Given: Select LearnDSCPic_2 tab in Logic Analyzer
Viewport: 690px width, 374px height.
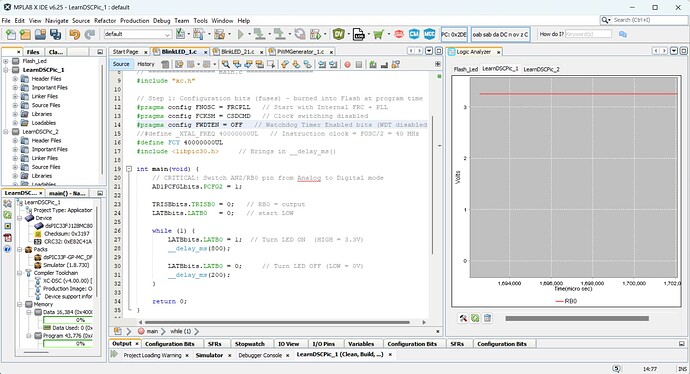Looking at the screenshot, I should tap(541, 70).
